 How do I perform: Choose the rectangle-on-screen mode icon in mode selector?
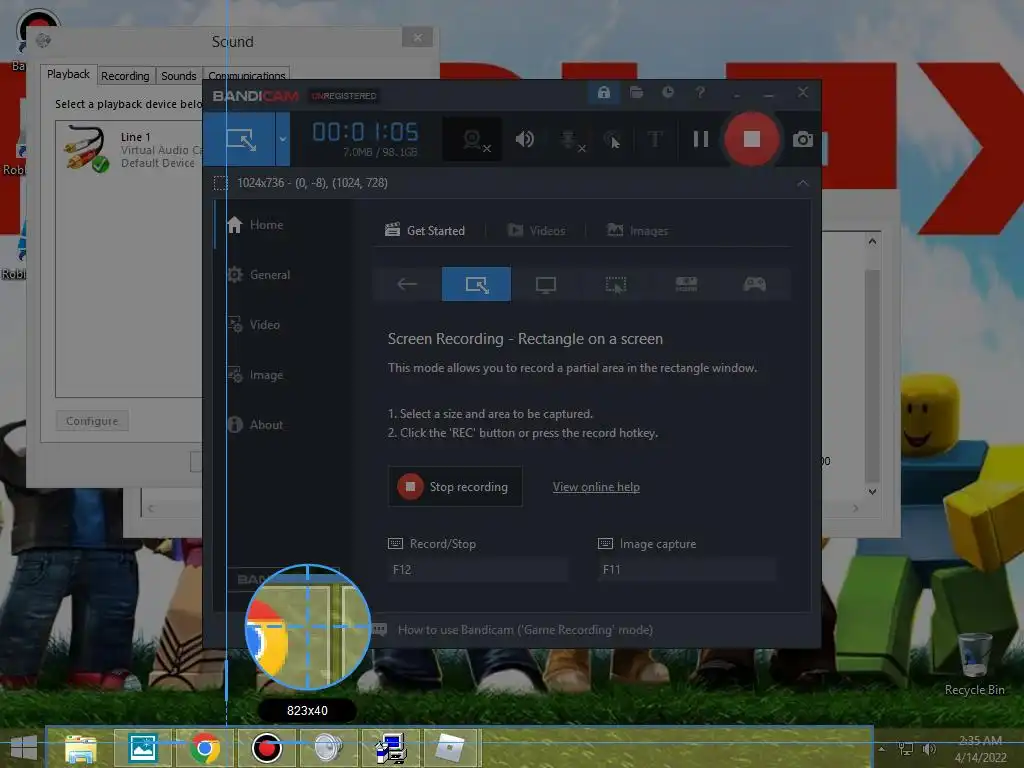pos(477,284)
